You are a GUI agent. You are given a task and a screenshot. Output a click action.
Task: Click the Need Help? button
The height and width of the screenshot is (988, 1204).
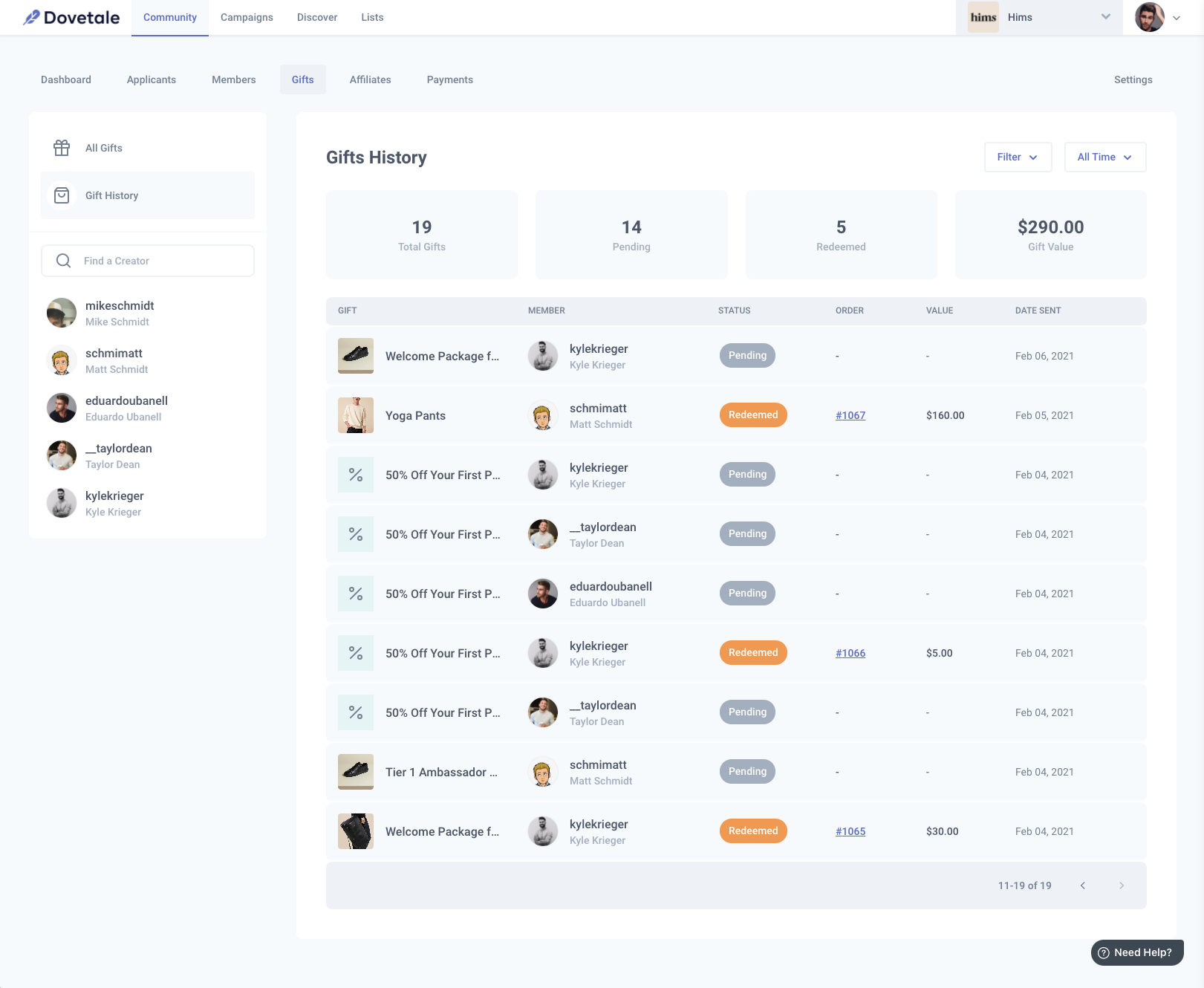click(1137, 953)
